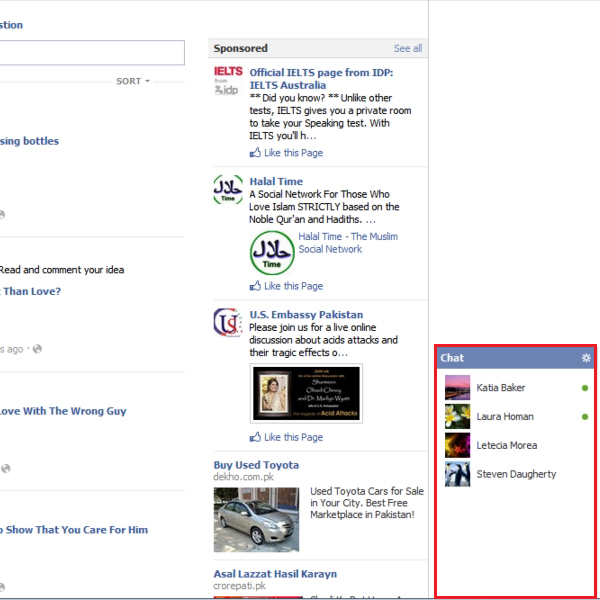
Task: Click the U.S. Embassy Pakistan logo
Action: pyautogui.click(x=228, y=323)
